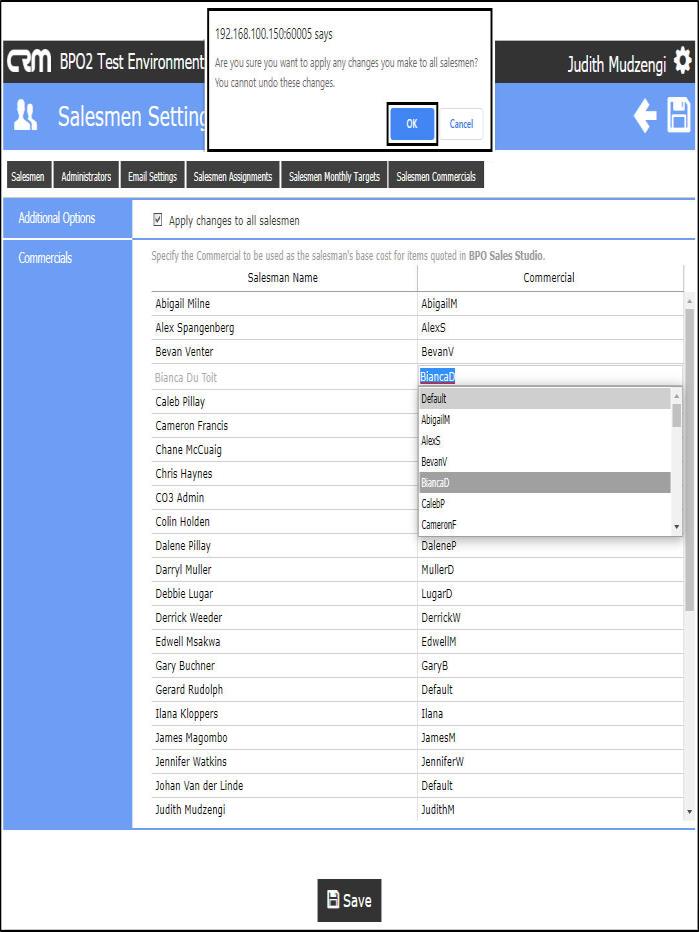This screenshot has width=699, height=932.
Task: Cancel the confirmation dialog
Action: click(461, 124)
